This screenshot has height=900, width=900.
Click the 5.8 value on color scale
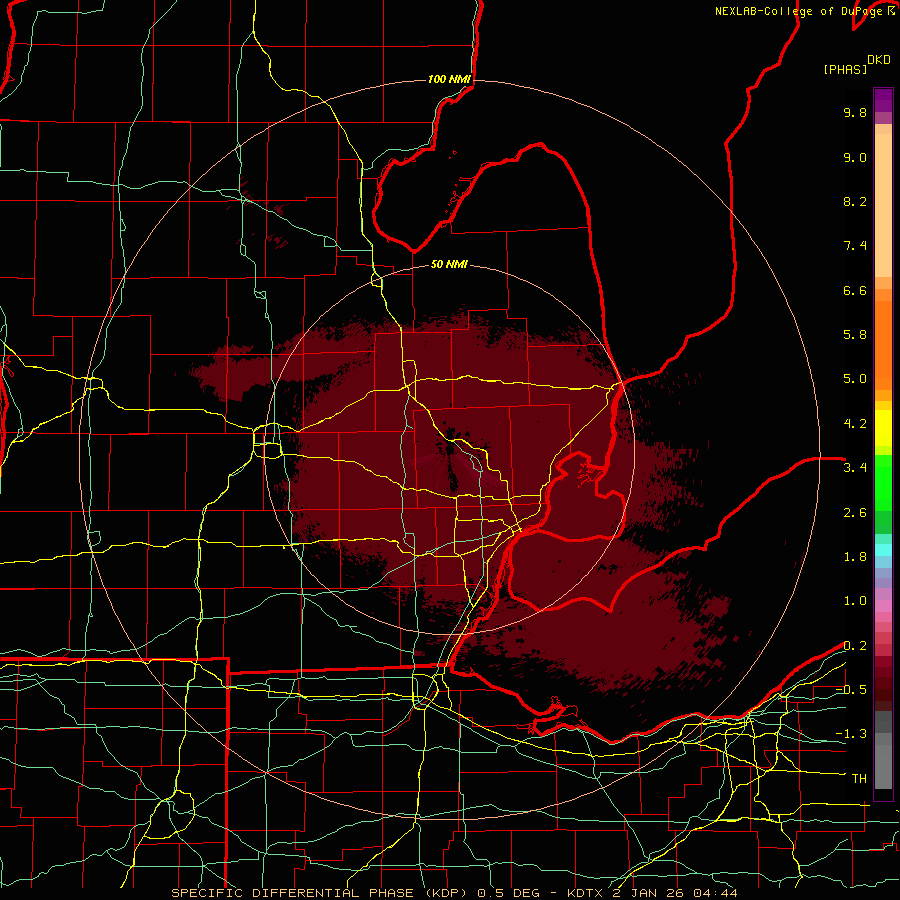click(x=855, y=335)
